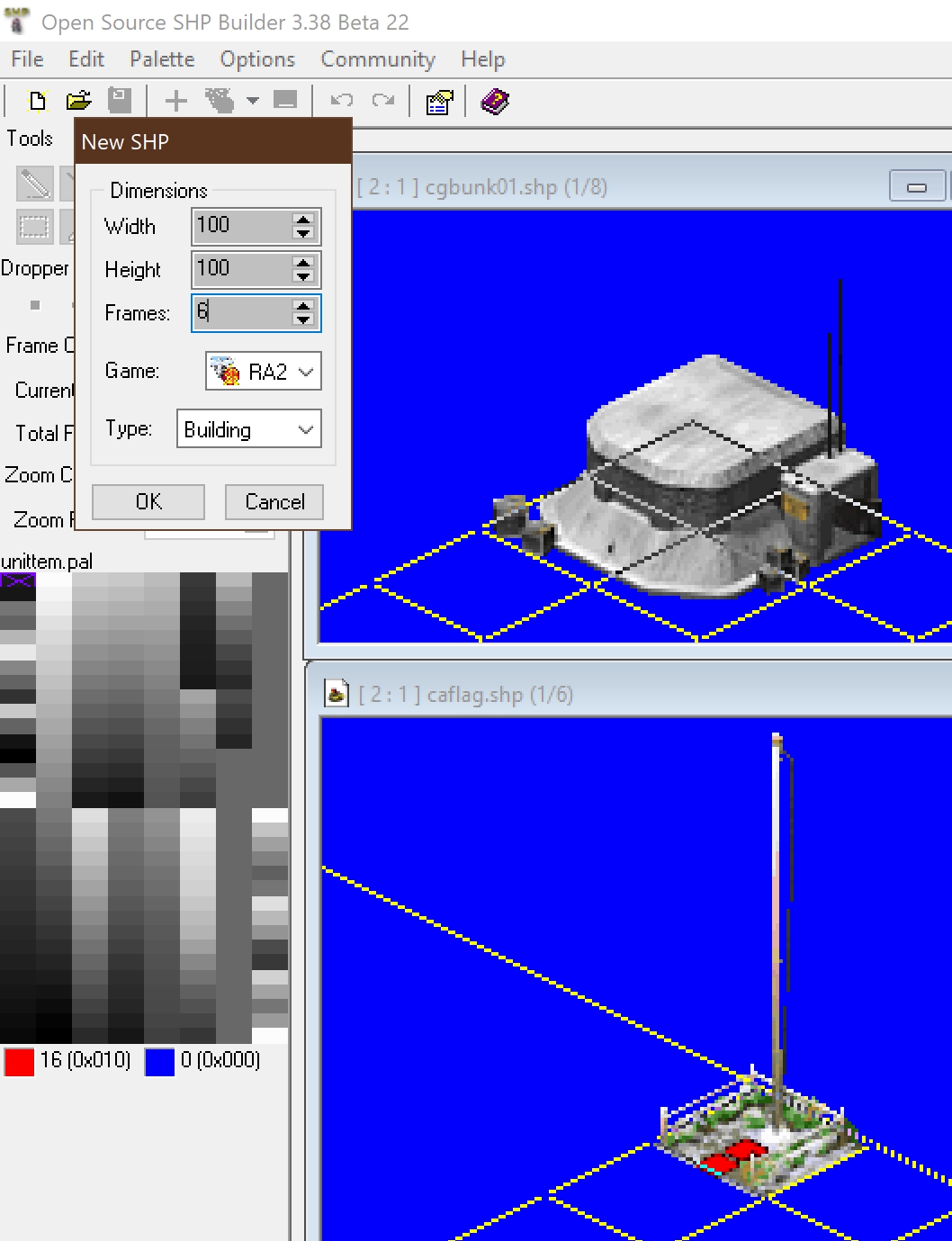
Task: Click the Tools panel heading
Action: (31, 139)
